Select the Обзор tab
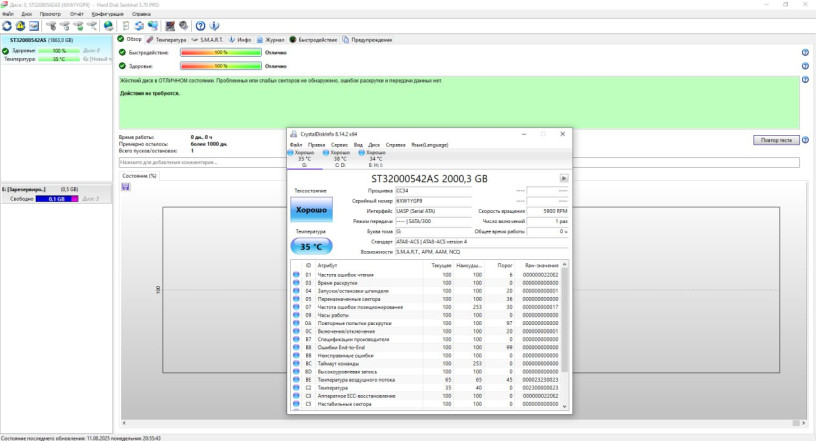816x441 pixels. (130, 39)
